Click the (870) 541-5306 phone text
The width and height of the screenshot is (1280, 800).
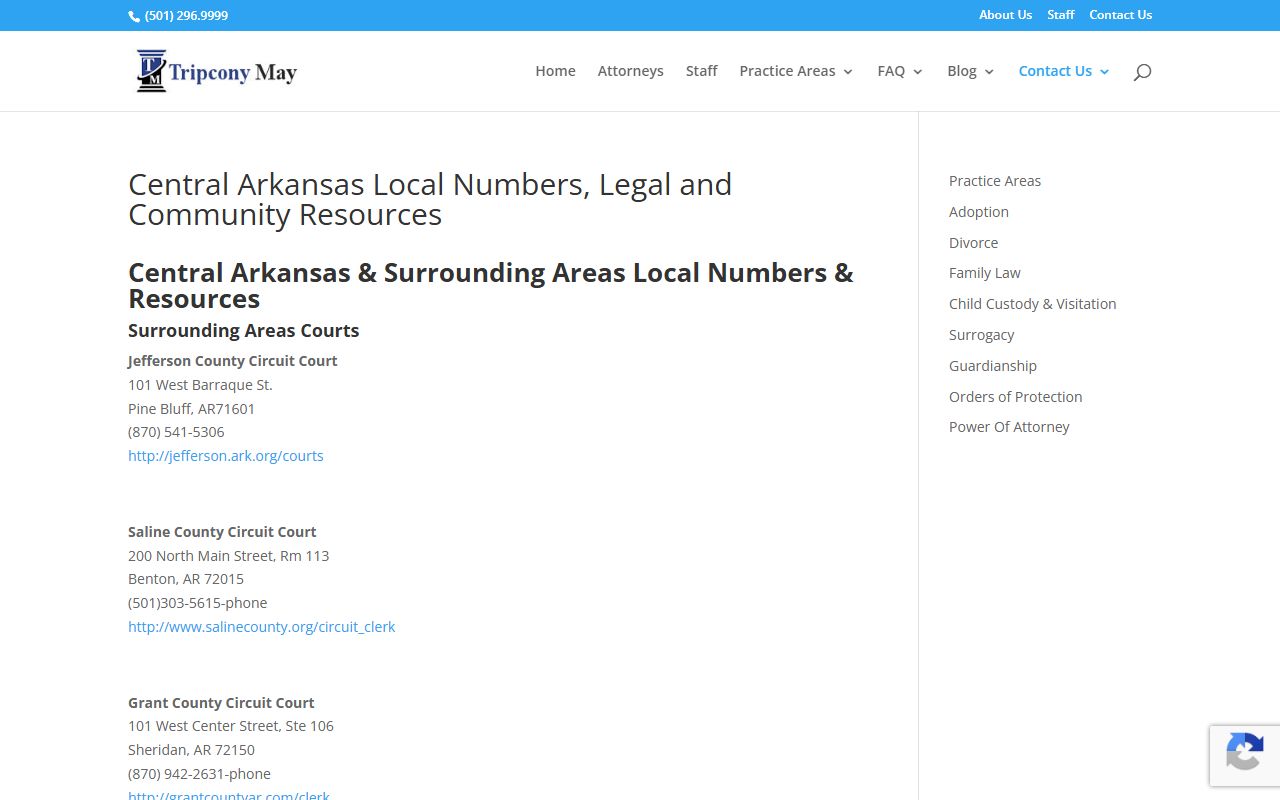[176, 432]
